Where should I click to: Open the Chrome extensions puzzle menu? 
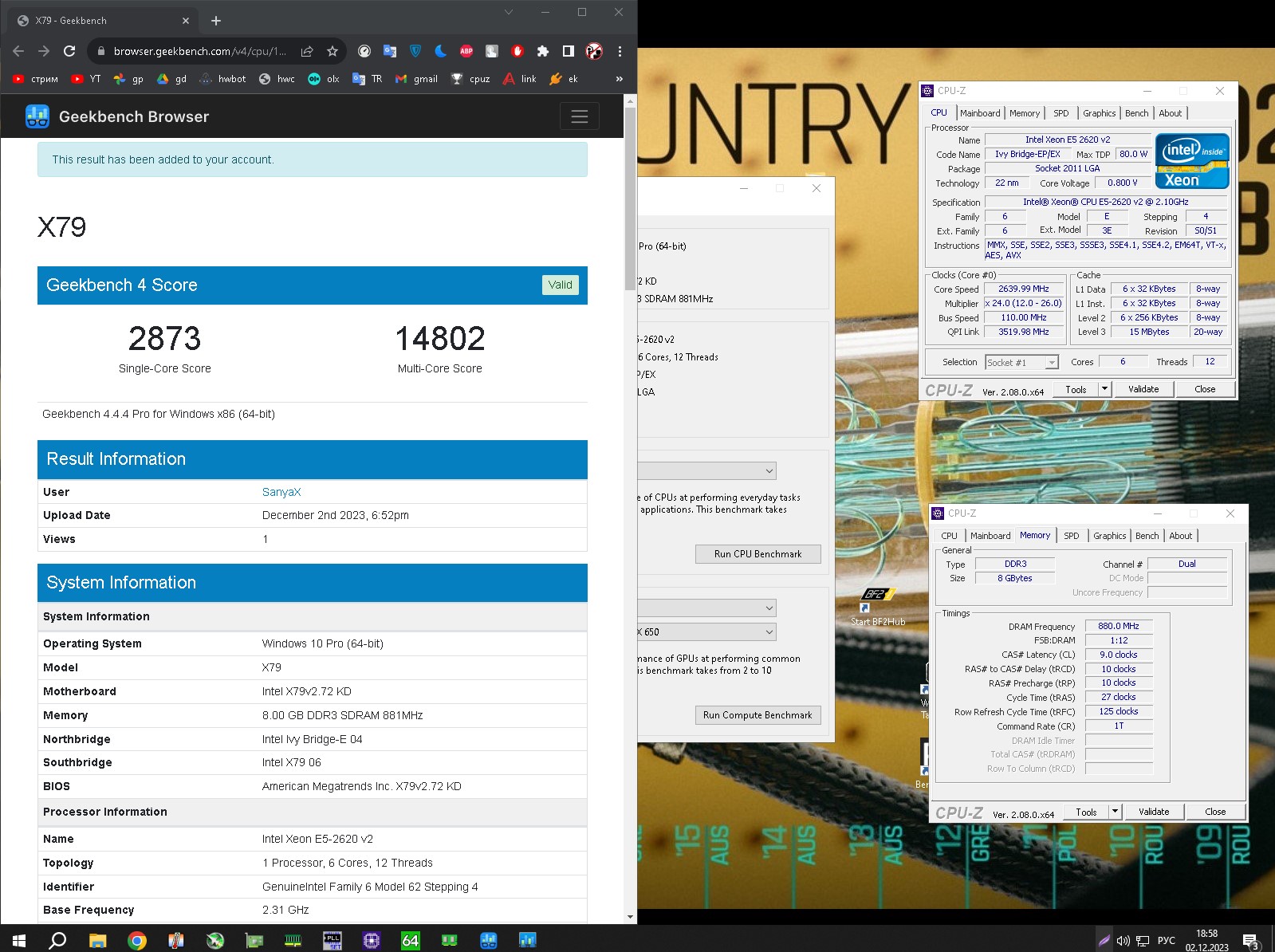(543, 51)
